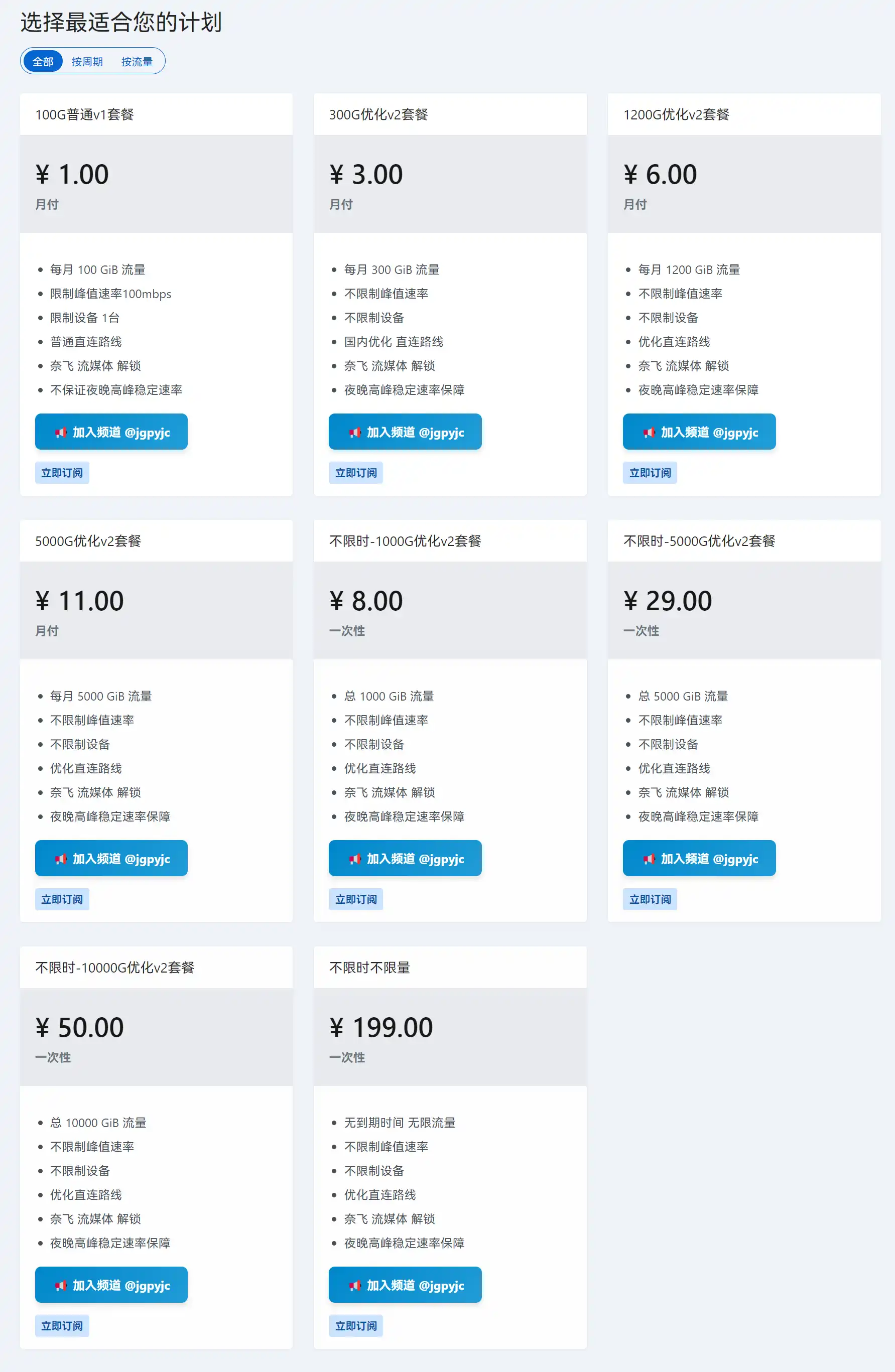895x1372 pixels.
Task: Switch to the 按流量 tab
Action: [x=137, y=62]
